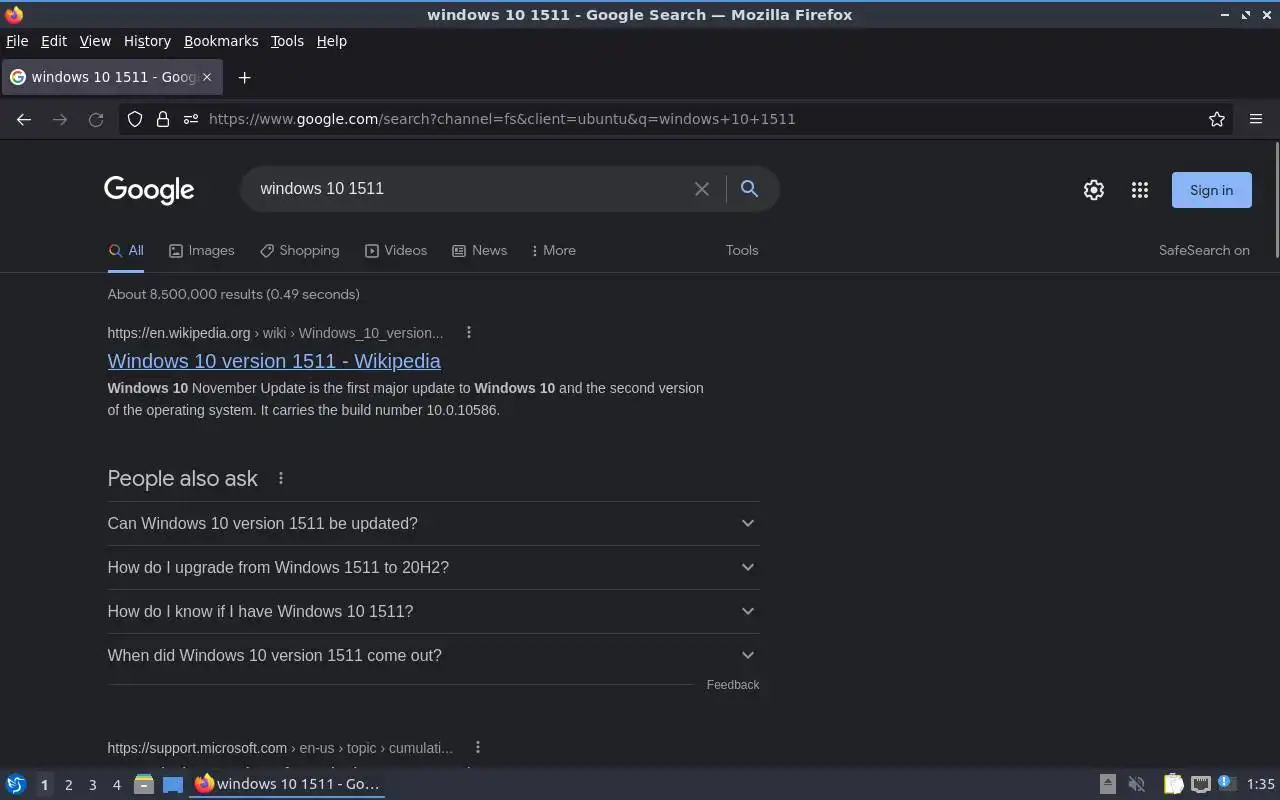Click the Sign in button
The image size is (1280, 800).
pyautogui.click(x=1212, y=190)
